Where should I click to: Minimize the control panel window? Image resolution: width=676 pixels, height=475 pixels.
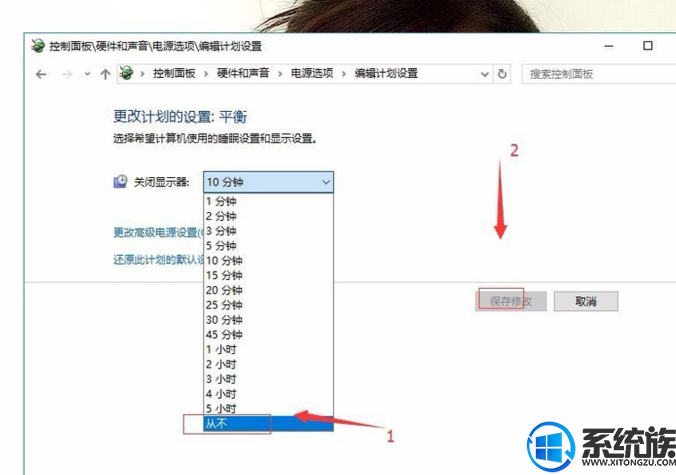coord(609,46)
